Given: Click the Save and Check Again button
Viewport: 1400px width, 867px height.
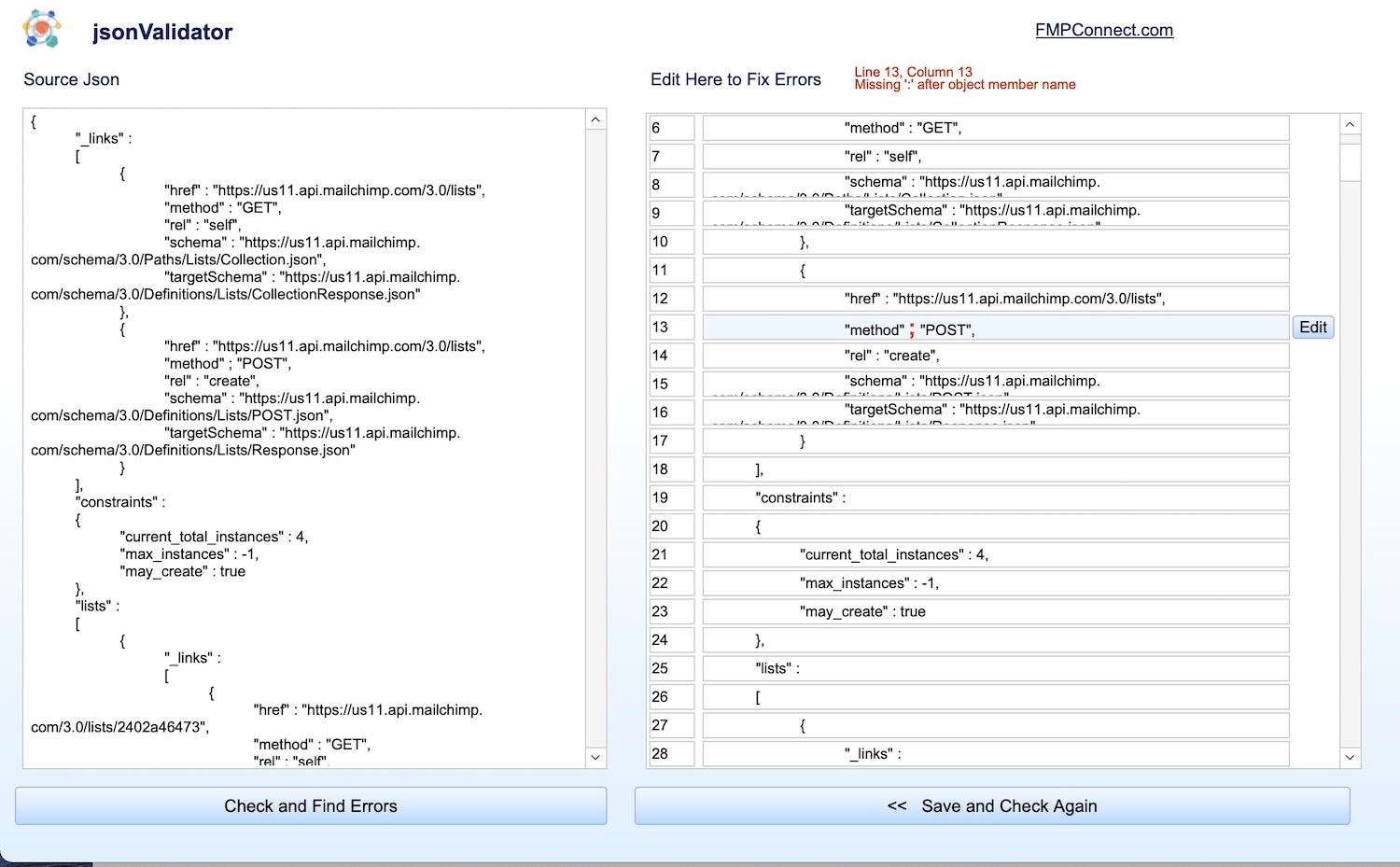Looking at the screenshot, I should click(x=992, y=805).
